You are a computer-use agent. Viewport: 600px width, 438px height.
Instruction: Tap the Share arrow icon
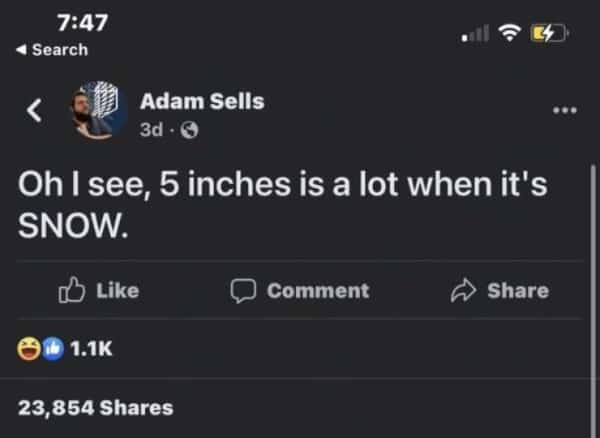(463, 290)
